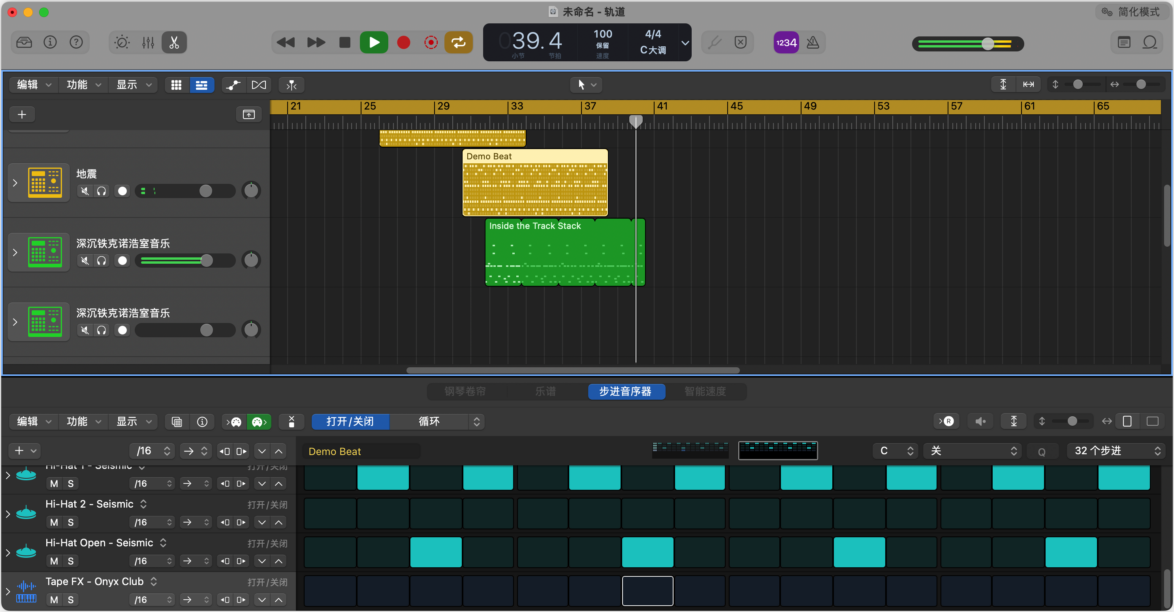Viewport: 1174px width, 612px height.
Task: Toggle Cycle mode in the transport
Action: pos(458,43)
